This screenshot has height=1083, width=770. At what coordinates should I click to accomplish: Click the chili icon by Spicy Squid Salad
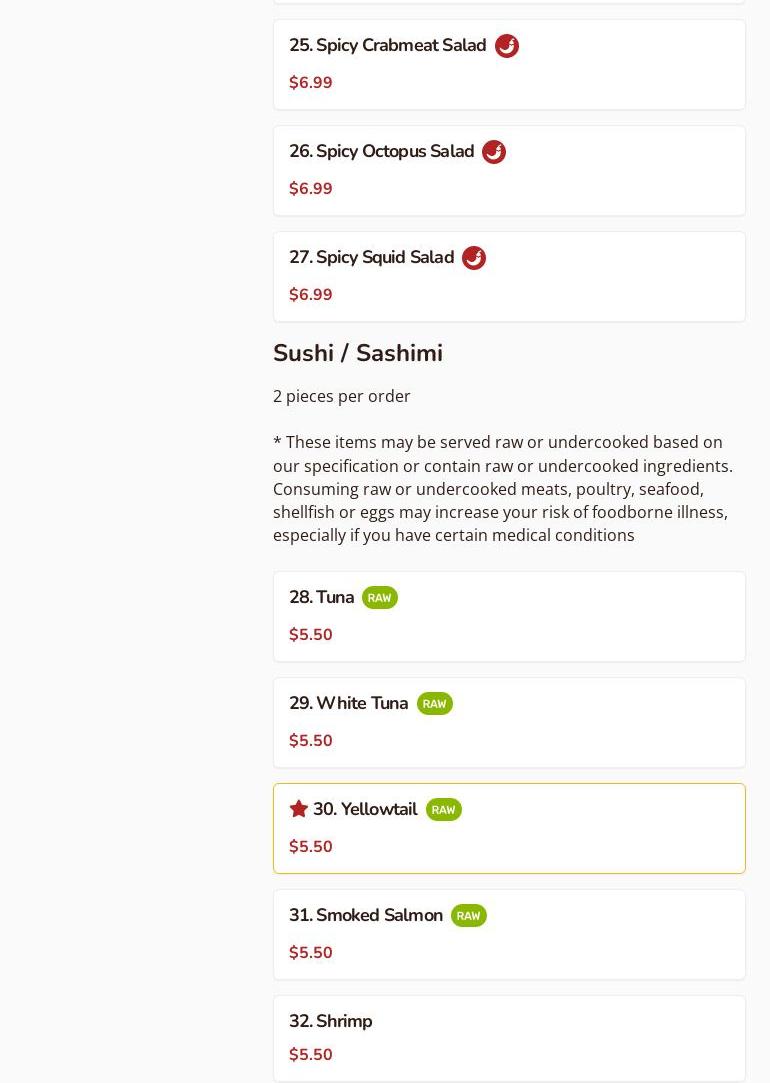(474, 258)
